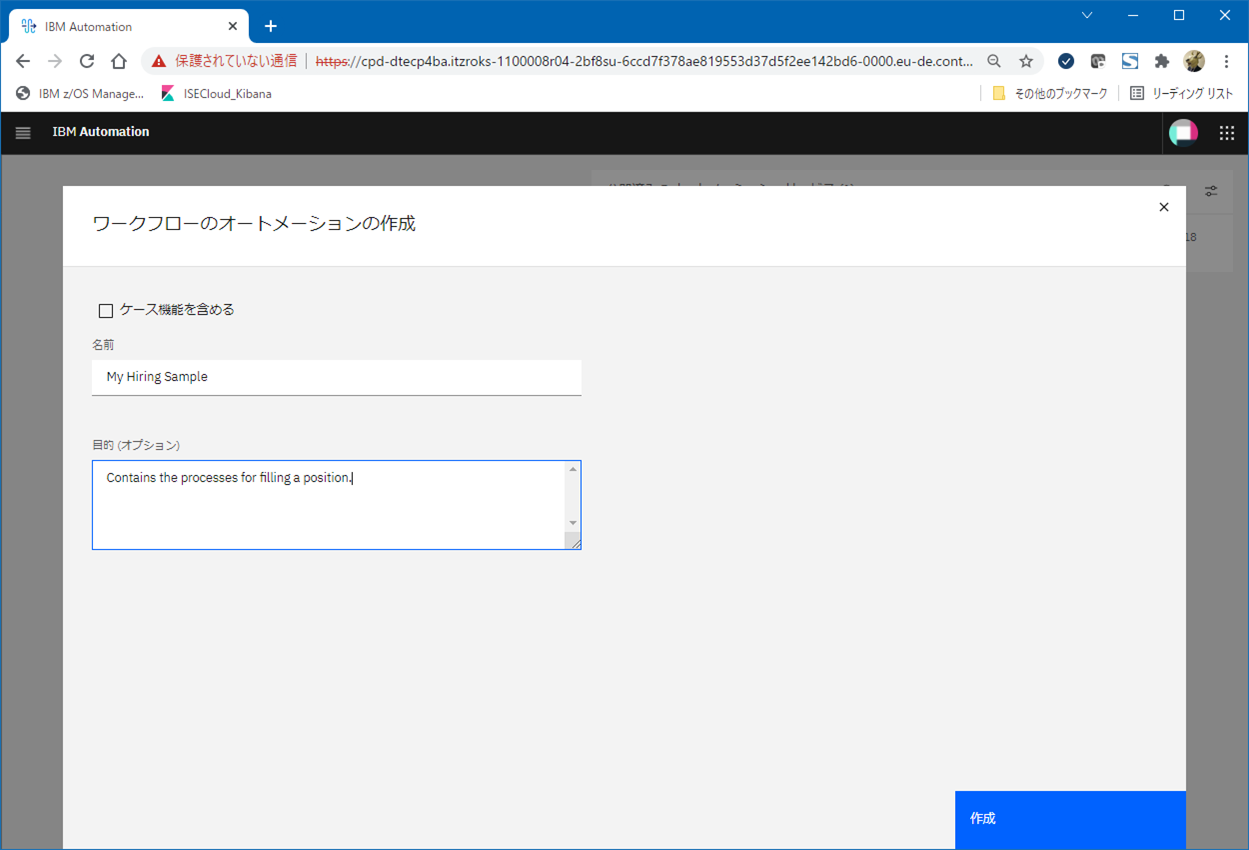1249x850 pixels.
Task: Open the app switcher grid icon
Action: (x=1227, y=132)
